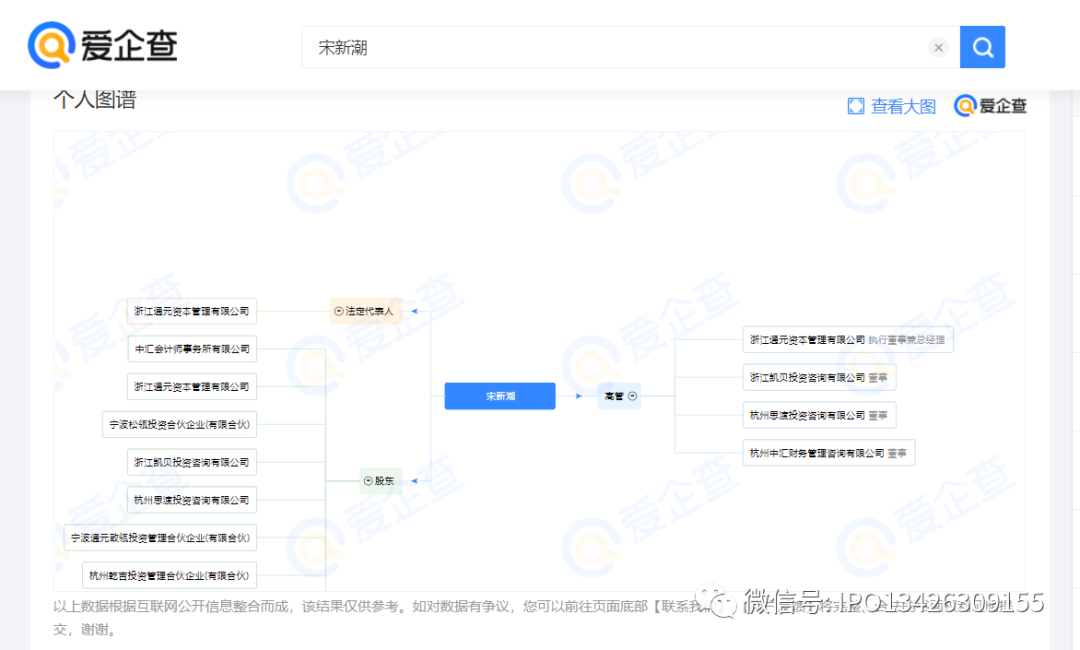
Task: Clear the search box with the X icon
Action: [x=938, y=48]
